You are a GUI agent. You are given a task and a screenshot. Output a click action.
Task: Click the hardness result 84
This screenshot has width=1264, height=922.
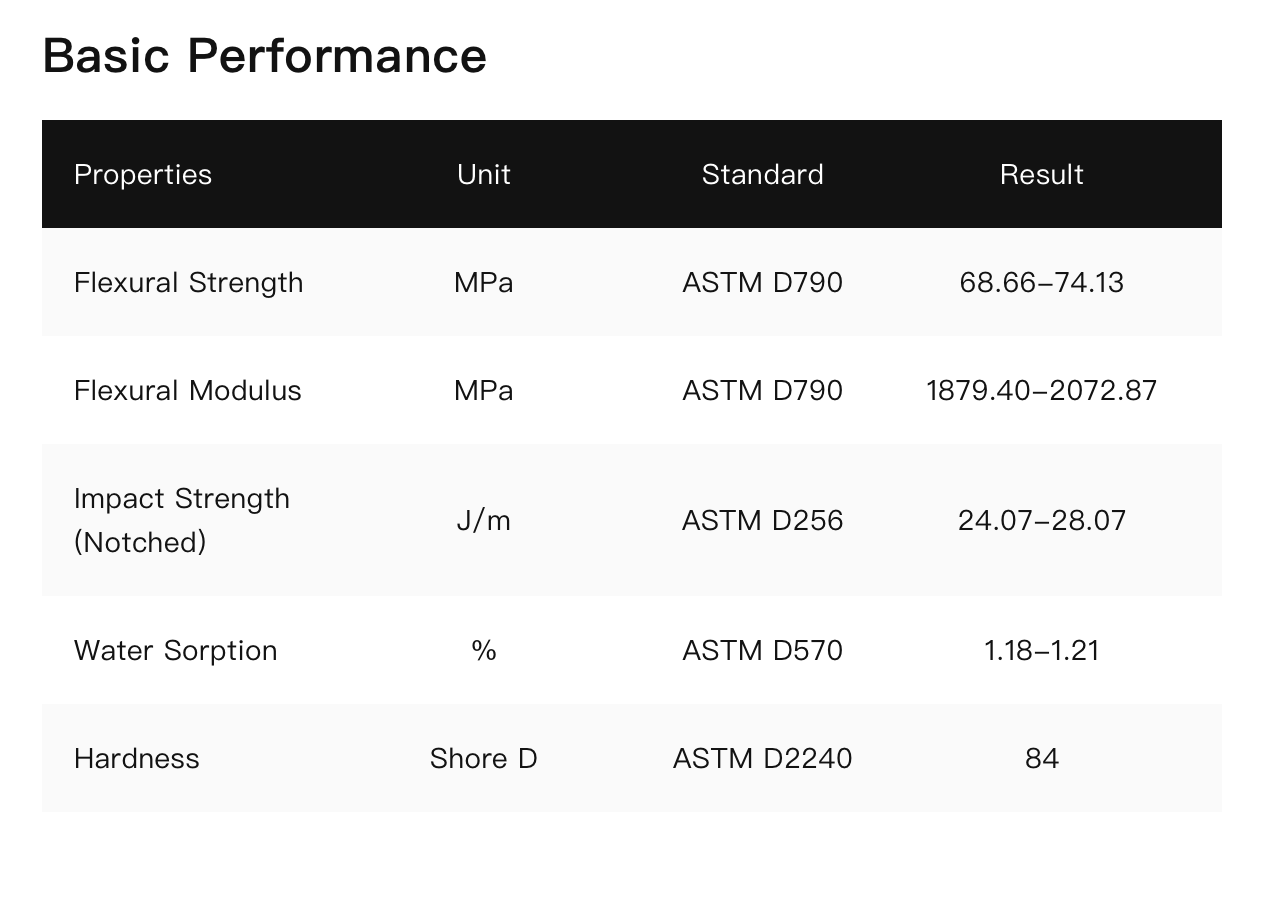(1041, 759)
